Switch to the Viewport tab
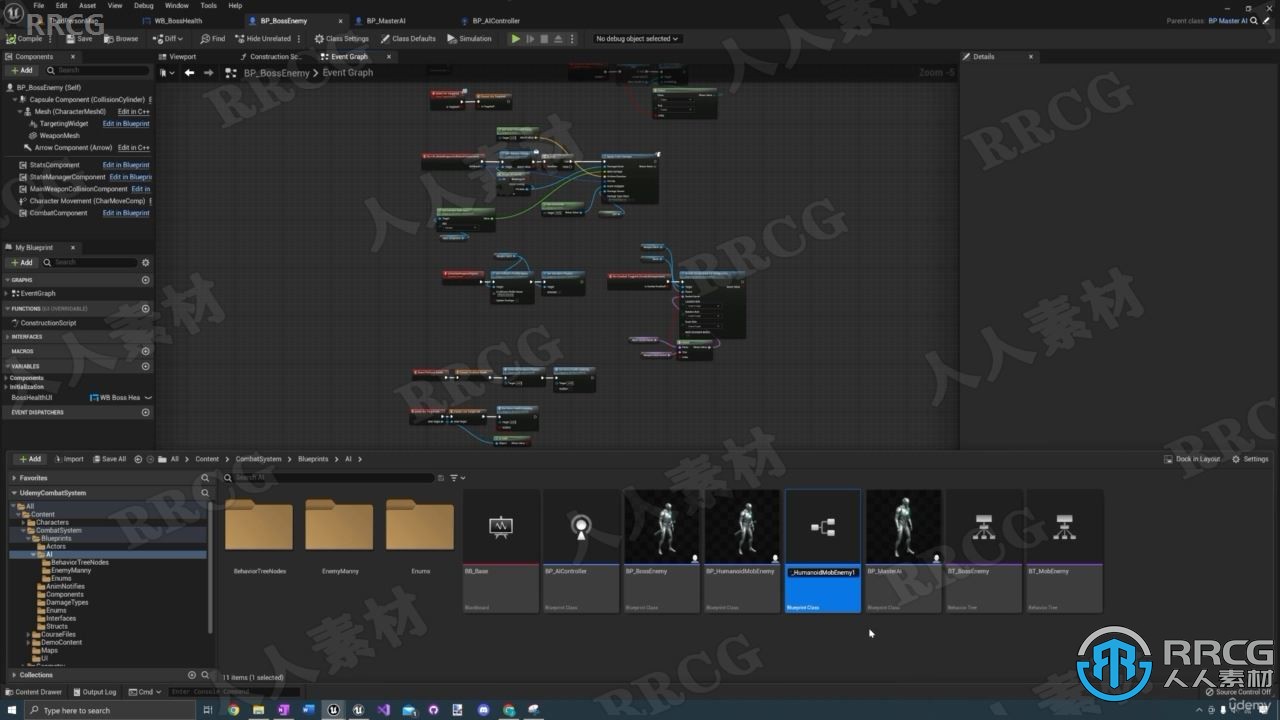Viewport: 1280px width, 720px height. [x=182, y=57]
